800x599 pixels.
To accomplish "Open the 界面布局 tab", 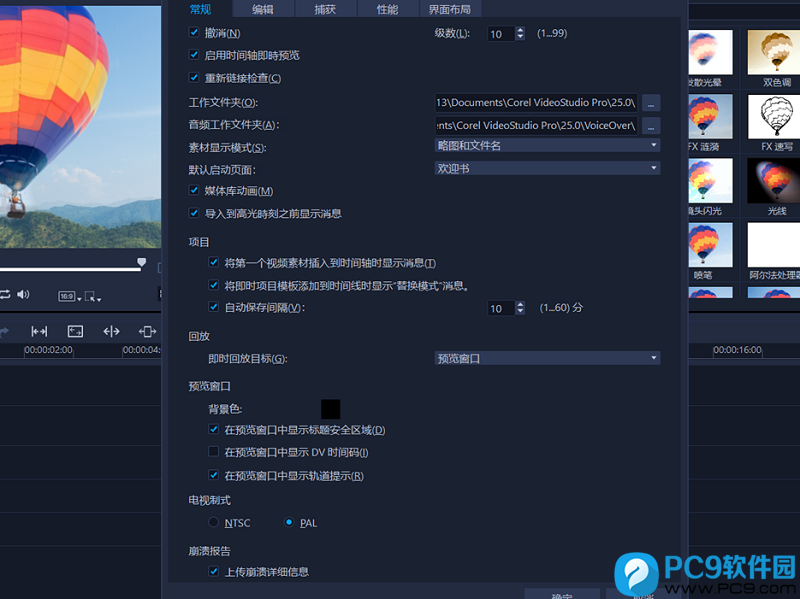I will point(449,9).
